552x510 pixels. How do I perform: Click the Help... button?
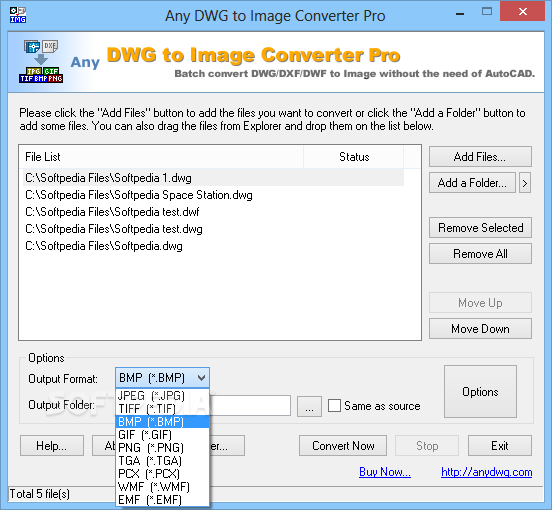[52, 446]
